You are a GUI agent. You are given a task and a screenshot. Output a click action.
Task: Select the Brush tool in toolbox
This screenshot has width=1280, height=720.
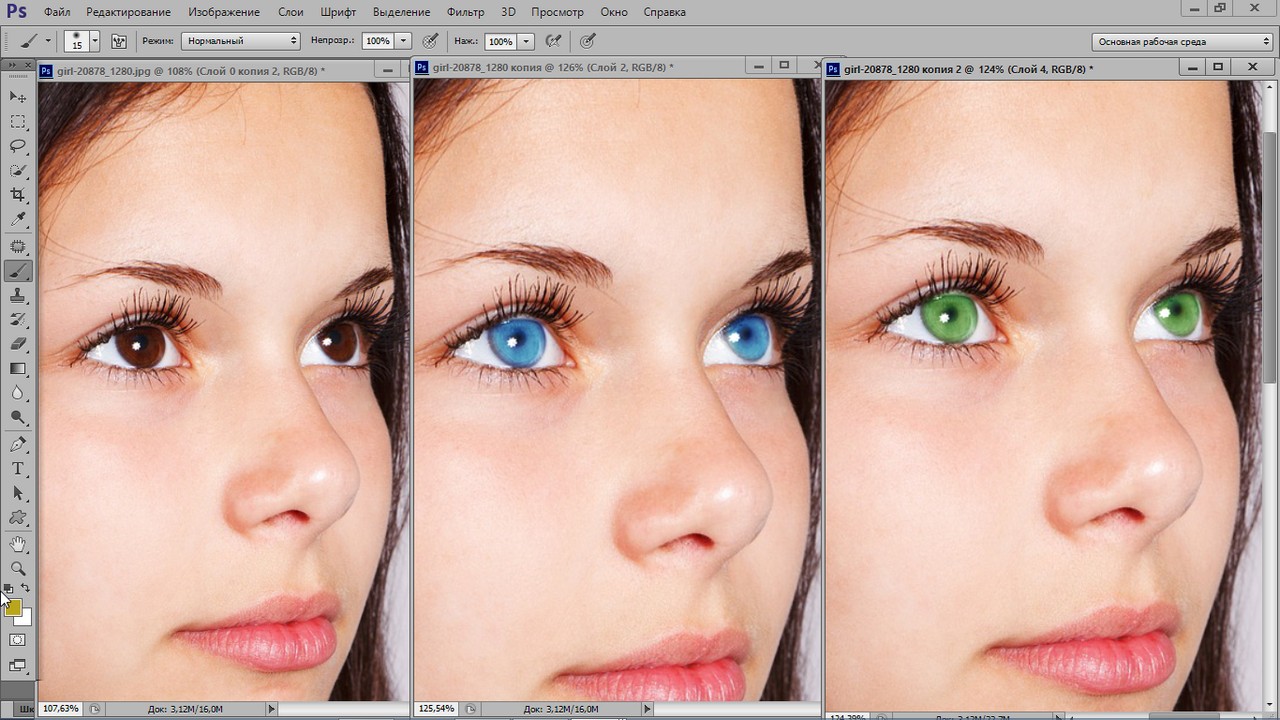(x=18, y=271)
